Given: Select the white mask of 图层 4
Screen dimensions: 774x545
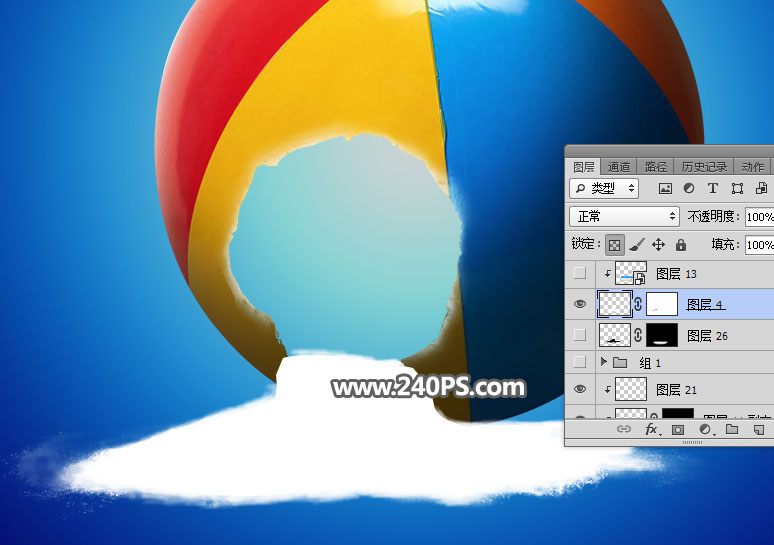Looking at the screenshot, I should [x=661, y=304].
